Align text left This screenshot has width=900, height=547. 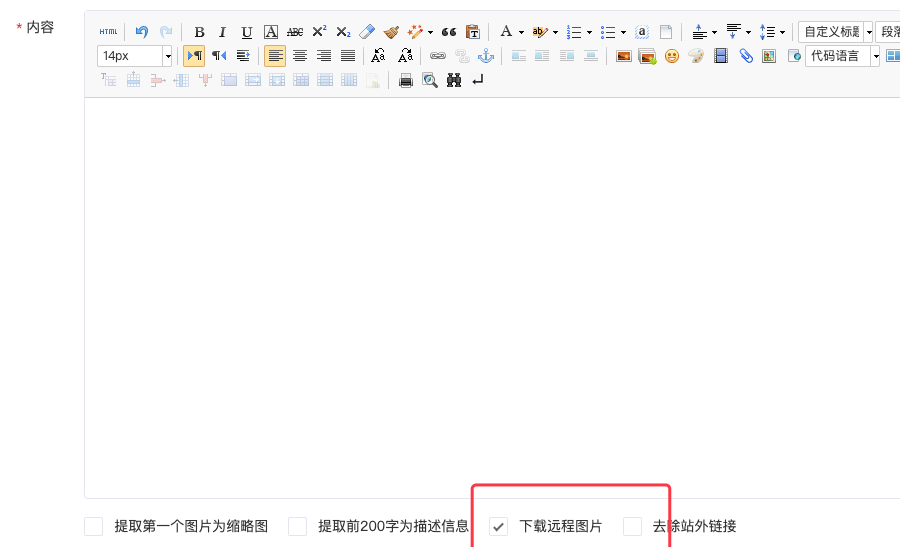pos(275,56)
